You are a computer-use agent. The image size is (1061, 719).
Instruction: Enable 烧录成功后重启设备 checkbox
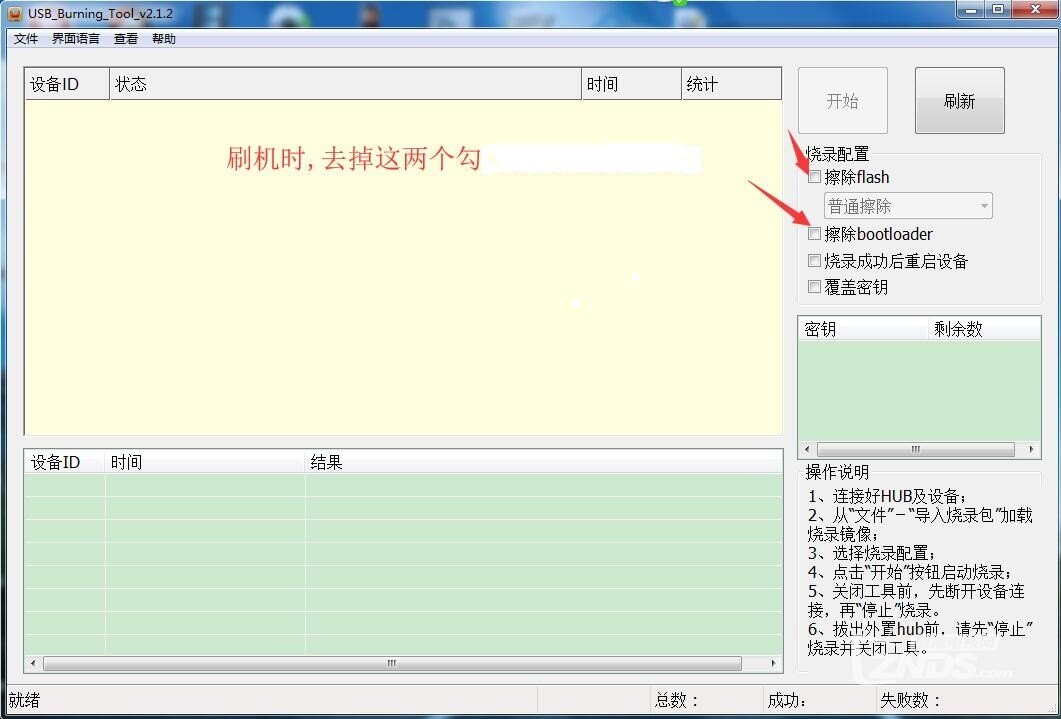pos(814,261)
